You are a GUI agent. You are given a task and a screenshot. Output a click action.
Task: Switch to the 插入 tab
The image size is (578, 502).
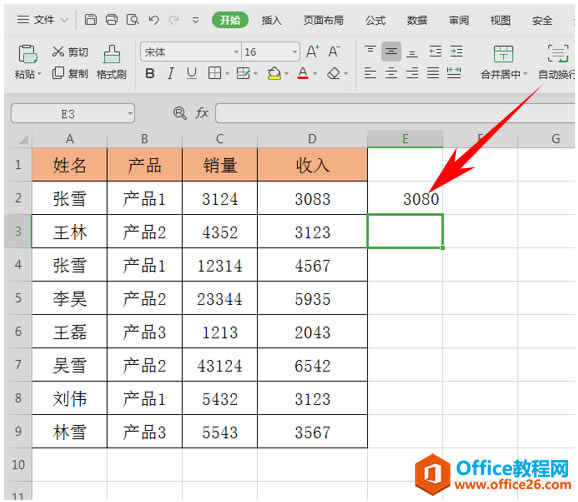(272, 20)
